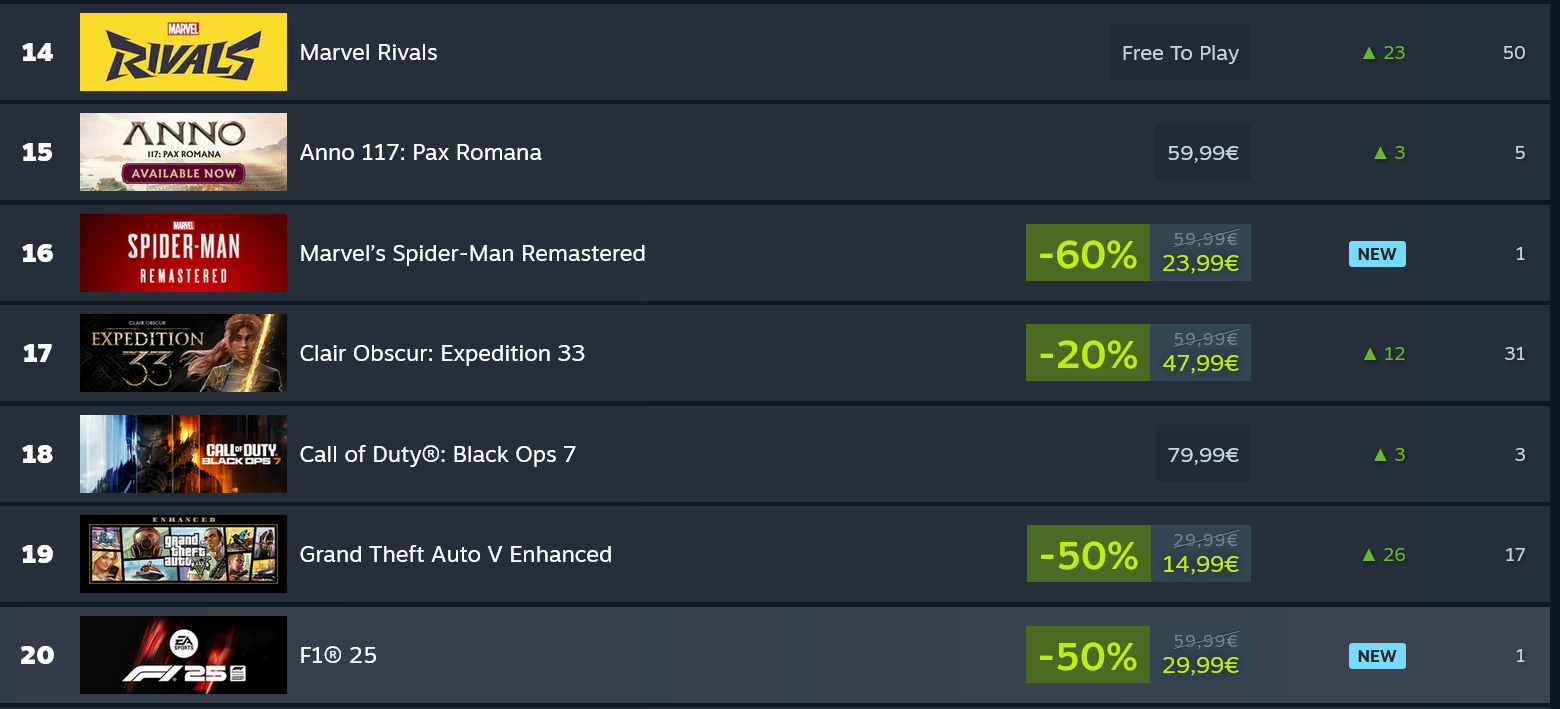Viewport: 1560px width, 709px height.
Task: Click the Anno 117: Pax Romana title
Action: click(420, 152)
